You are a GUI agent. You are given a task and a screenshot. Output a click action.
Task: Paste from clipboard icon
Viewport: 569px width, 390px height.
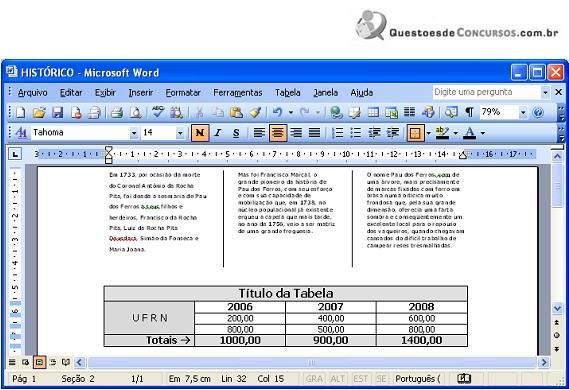(236, 112)
